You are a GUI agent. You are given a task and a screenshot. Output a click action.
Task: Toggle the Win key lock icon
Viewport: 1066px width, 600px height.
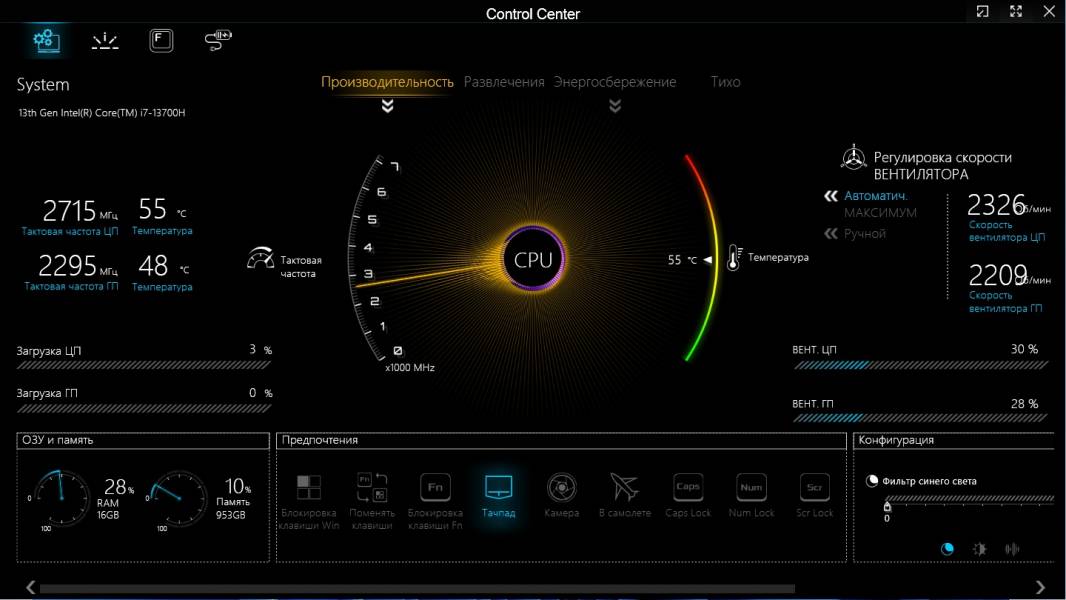coord(309,487)
